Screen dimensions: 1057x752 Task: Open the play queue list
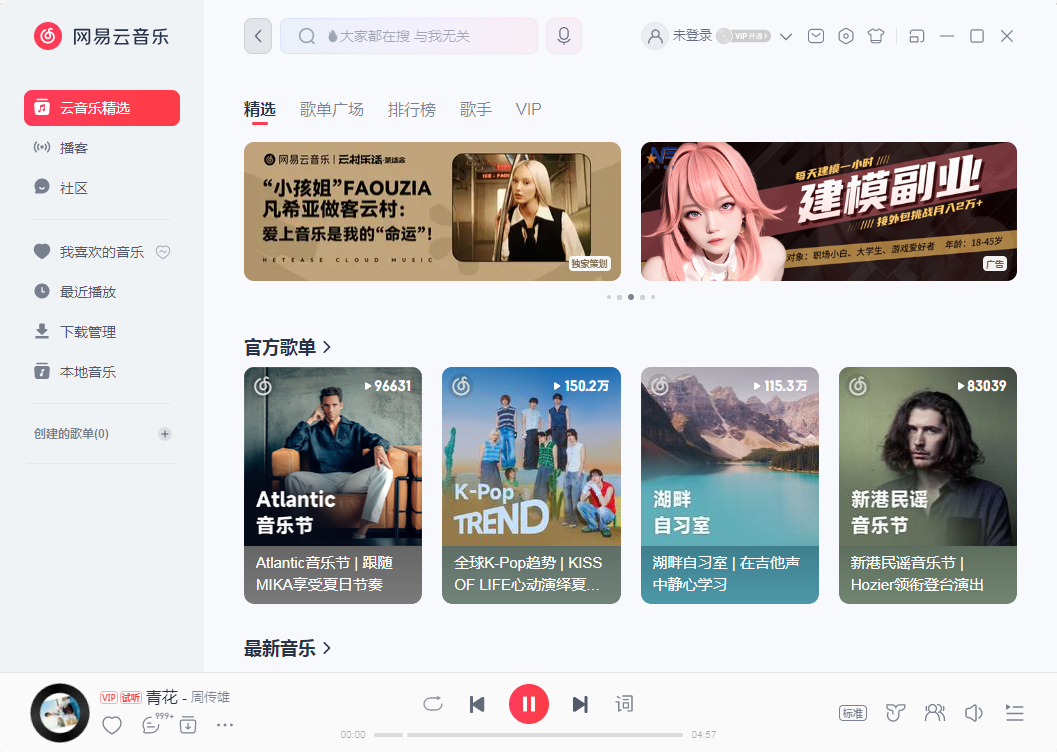(1015, 713)
